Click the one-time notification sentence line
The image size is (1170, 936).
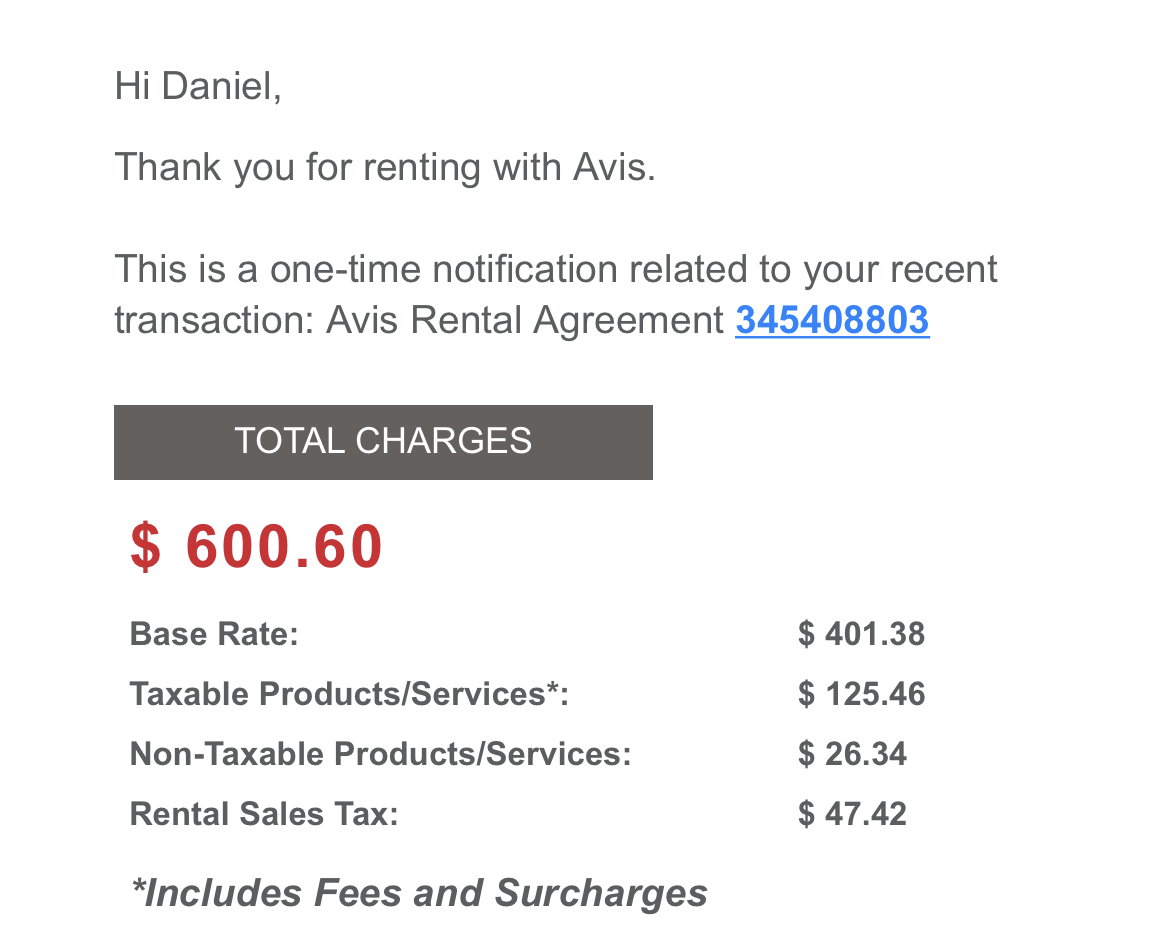pos(556,269)
